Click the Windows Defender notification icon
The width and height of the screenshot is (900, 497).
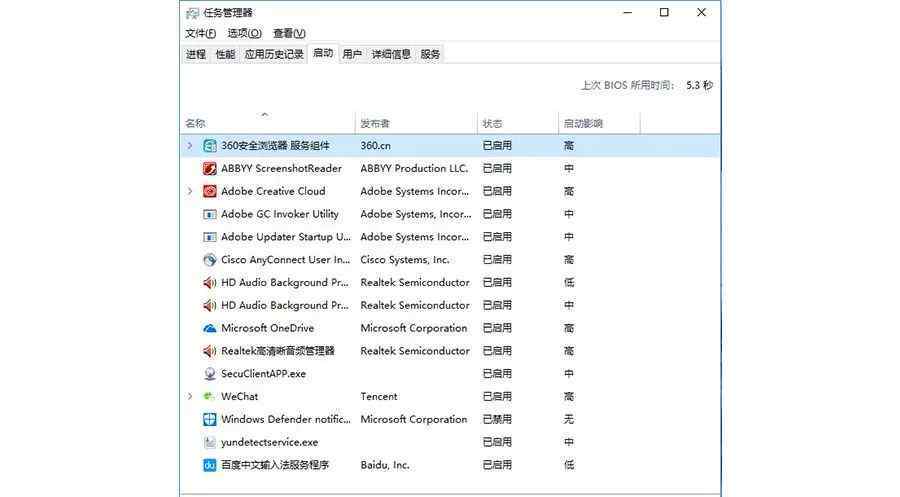coord(210,419)
